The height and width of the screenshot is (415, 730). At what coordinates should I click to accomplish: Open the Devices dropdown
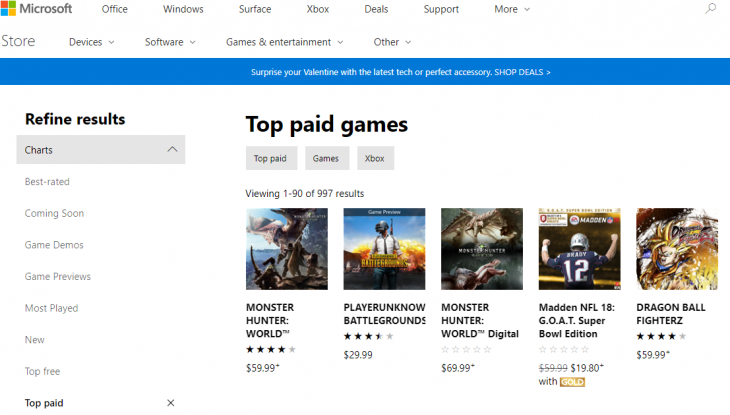point(92,42)
